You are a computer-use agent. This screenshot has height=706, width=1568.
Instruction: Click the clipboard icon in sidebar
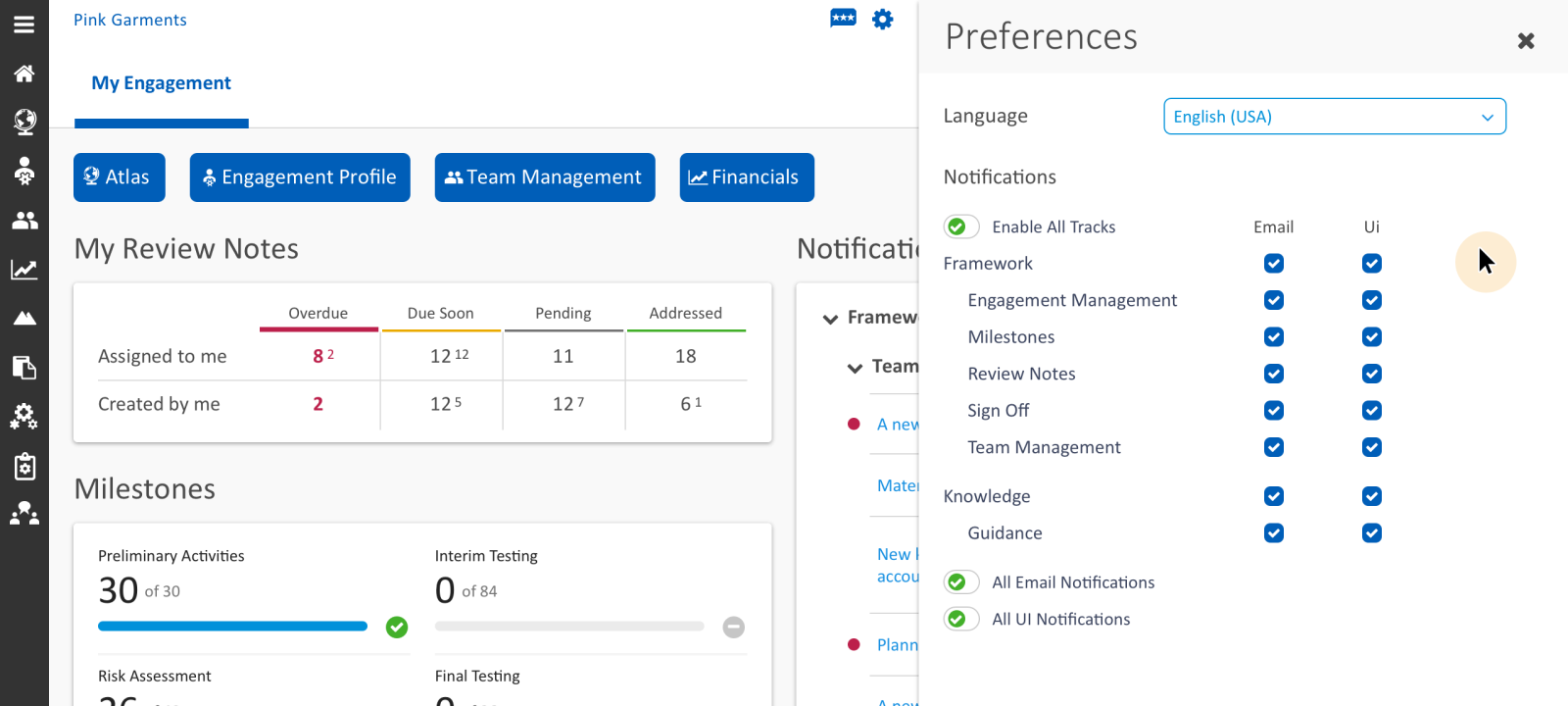click(x=24, y=466)
